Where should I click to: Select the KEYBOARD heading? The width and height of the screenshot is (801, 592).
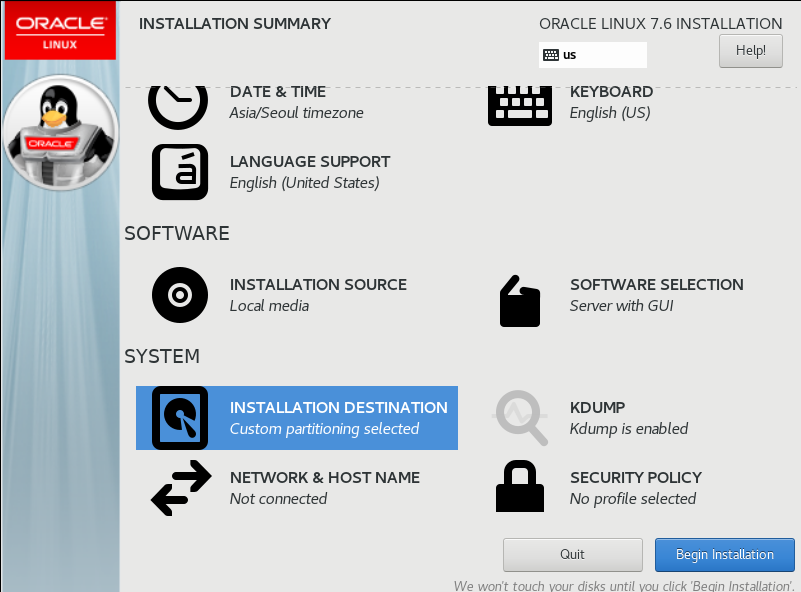click(611, 92)
